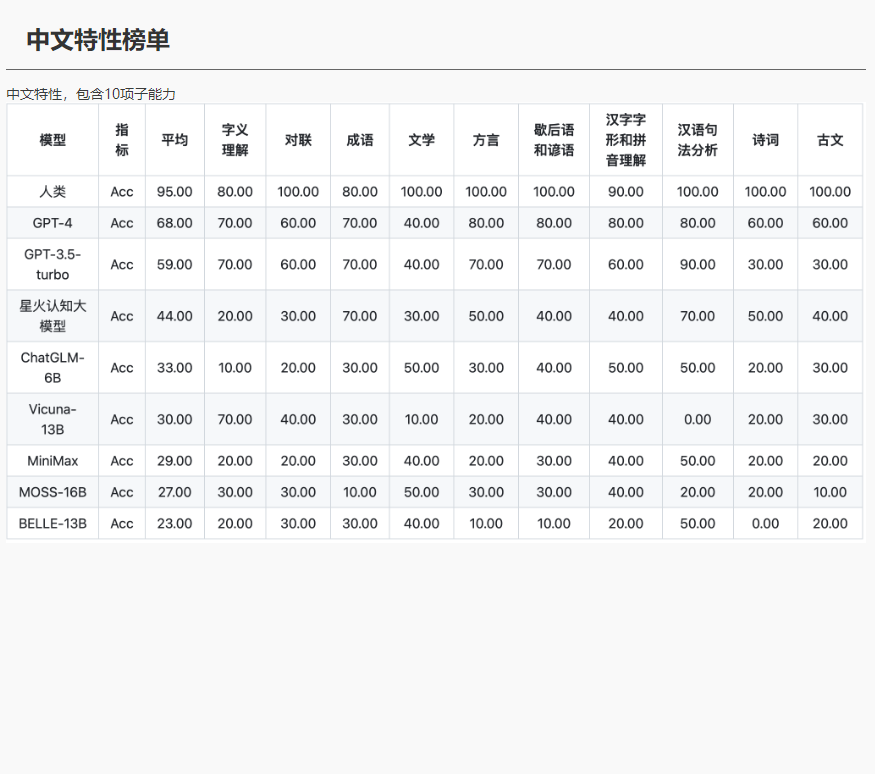Click the 95.00 average for 人类

point(175,191)
